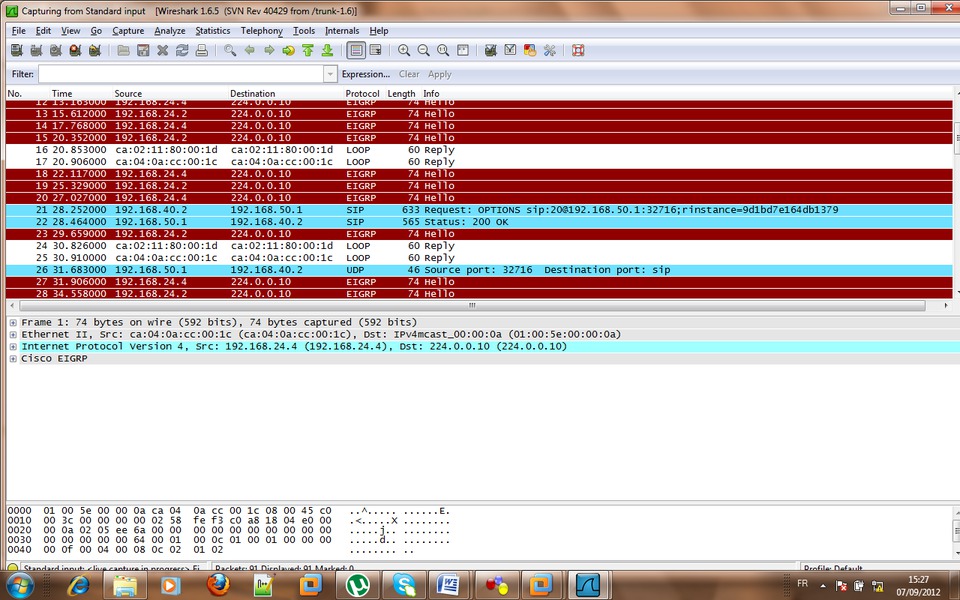
Task: Click the Zoom In magnifier icon
Action: coord(404,50)
